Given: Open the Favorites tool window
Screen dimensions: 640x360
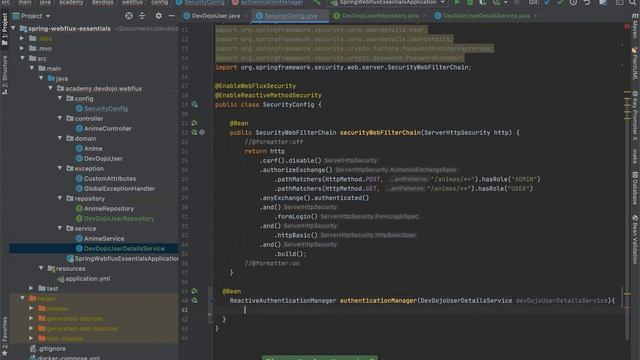Looking at the screenshot, I should (x=4, y=336).
